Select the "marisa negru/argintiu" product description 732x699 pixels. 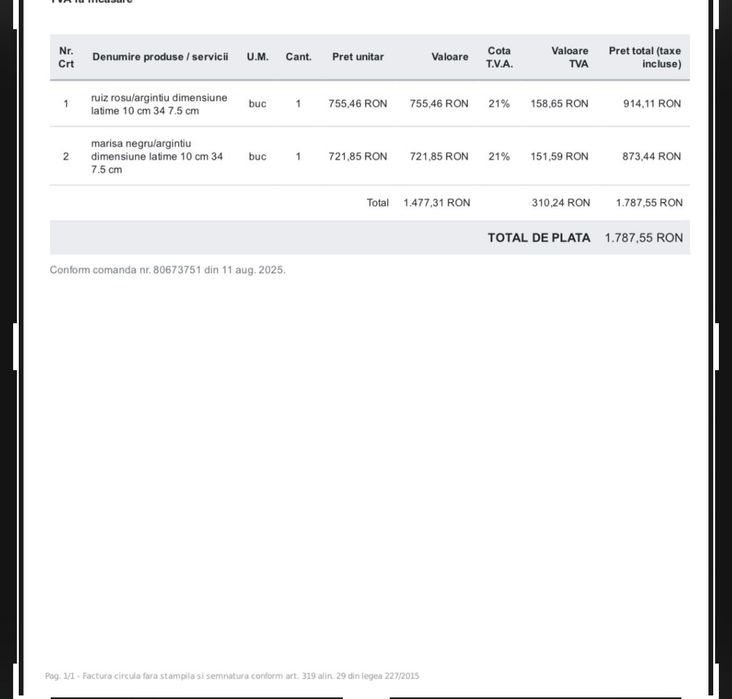pyautogui.click(x=157, y=156)
